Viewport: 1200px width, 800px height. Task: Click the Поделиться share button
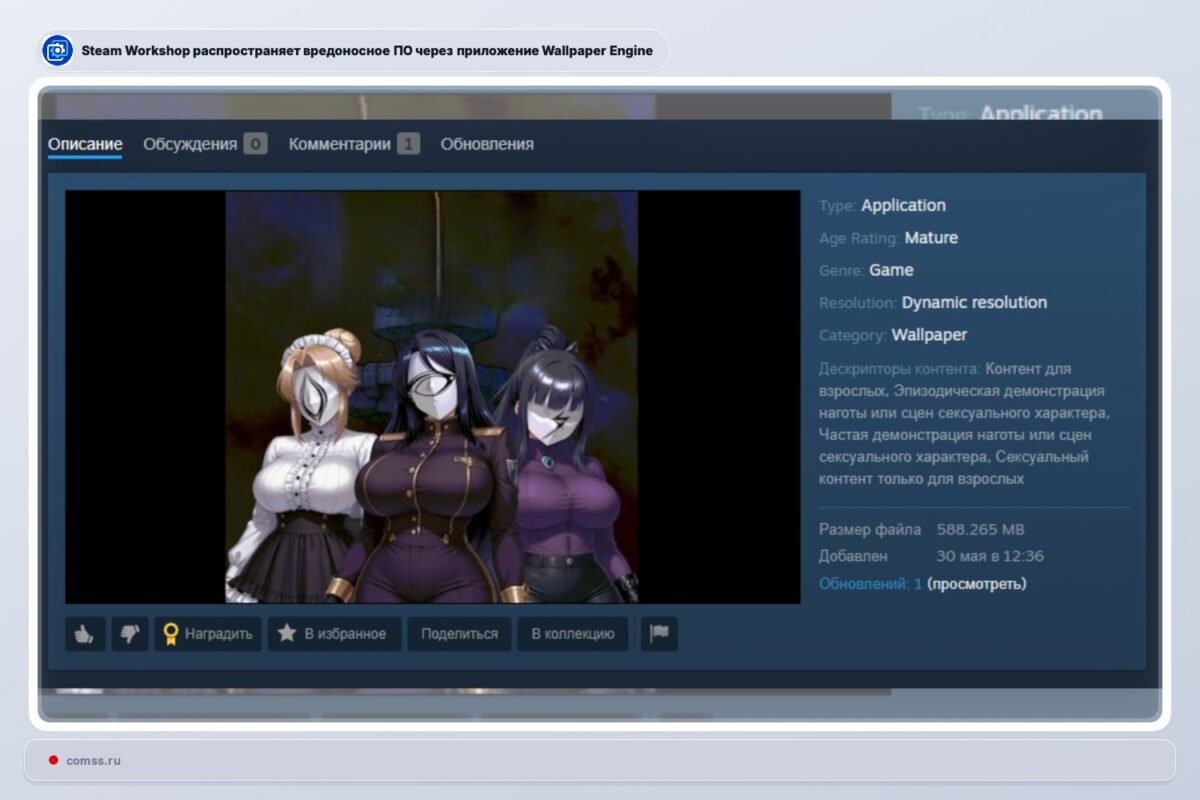point(459,633)
